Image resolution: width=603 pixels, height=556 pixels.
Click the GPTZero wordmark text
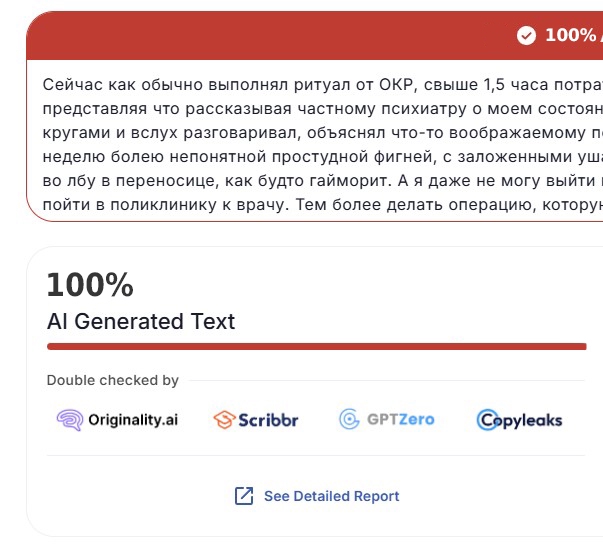point(401,419)
